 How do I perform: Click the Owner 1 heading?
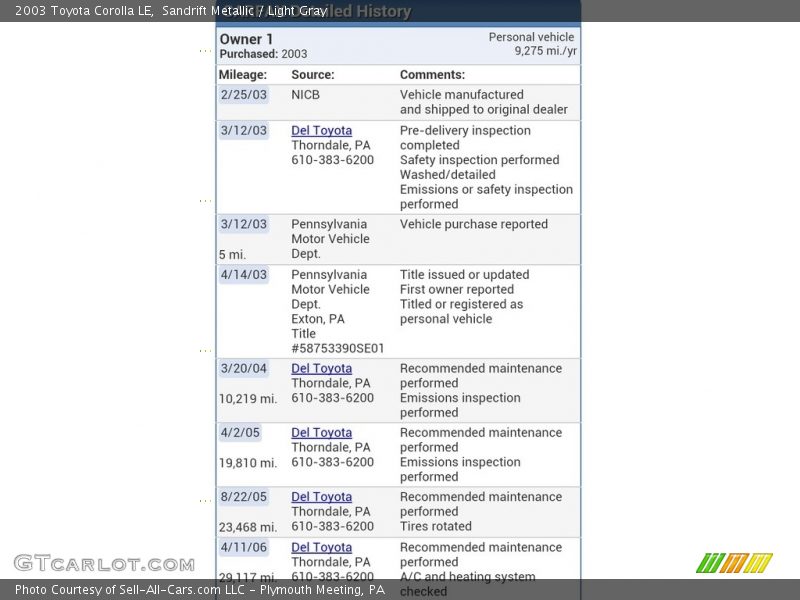(246, 39)
